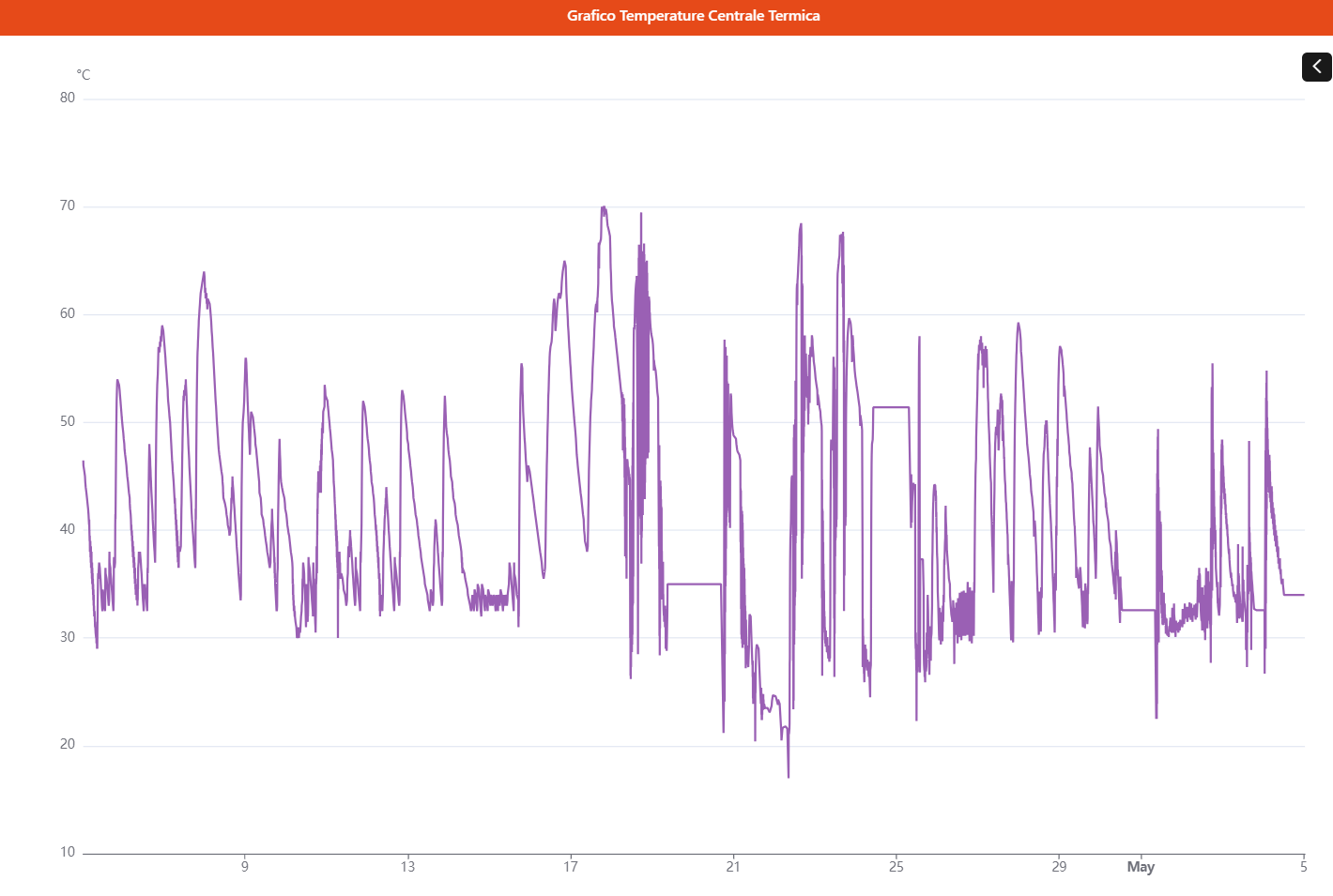Click the 70 label on the y-axis
This screenshot has width=1333, height=896.
[68, 205]
